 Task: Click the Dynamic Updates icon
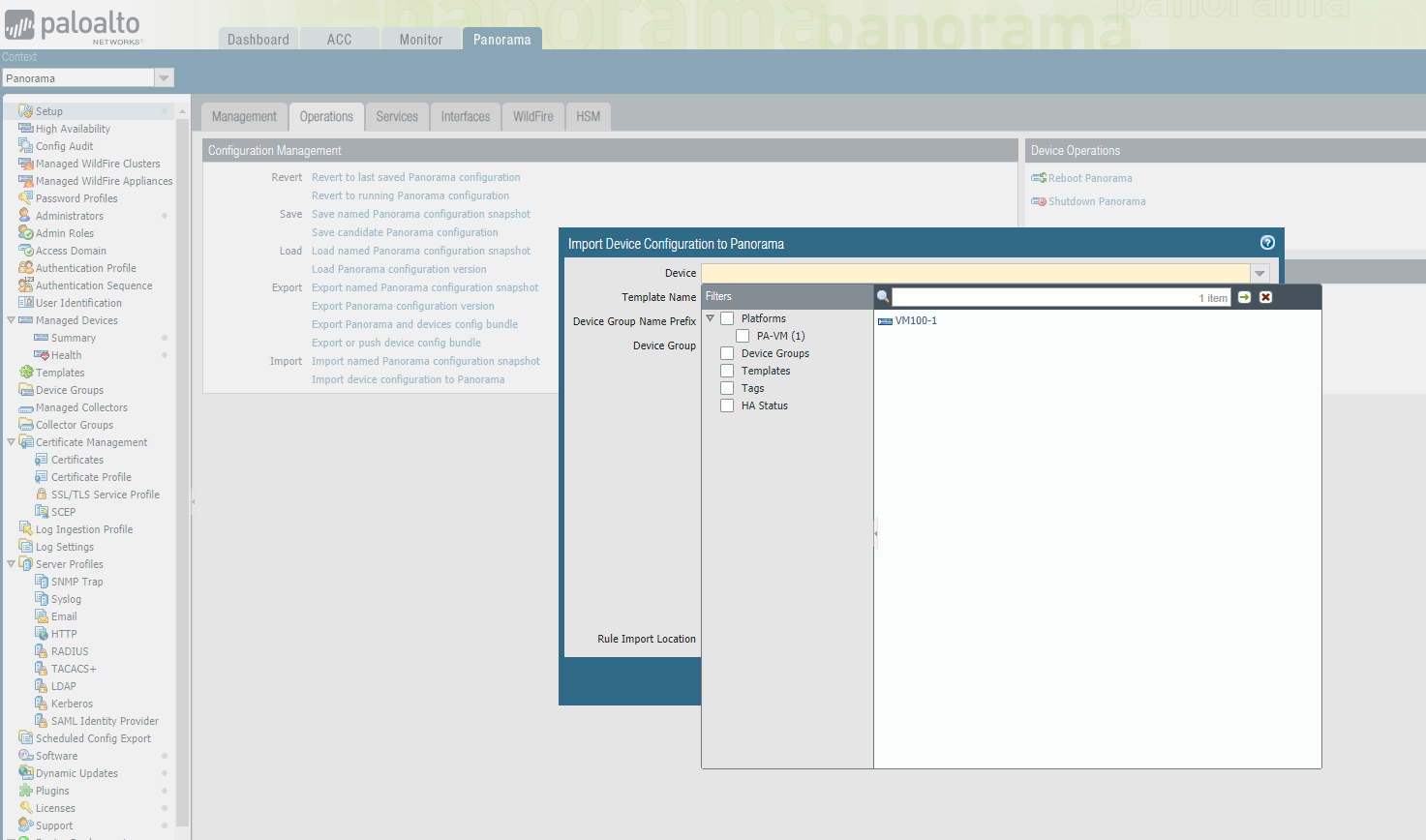click(x=26, y=773)
